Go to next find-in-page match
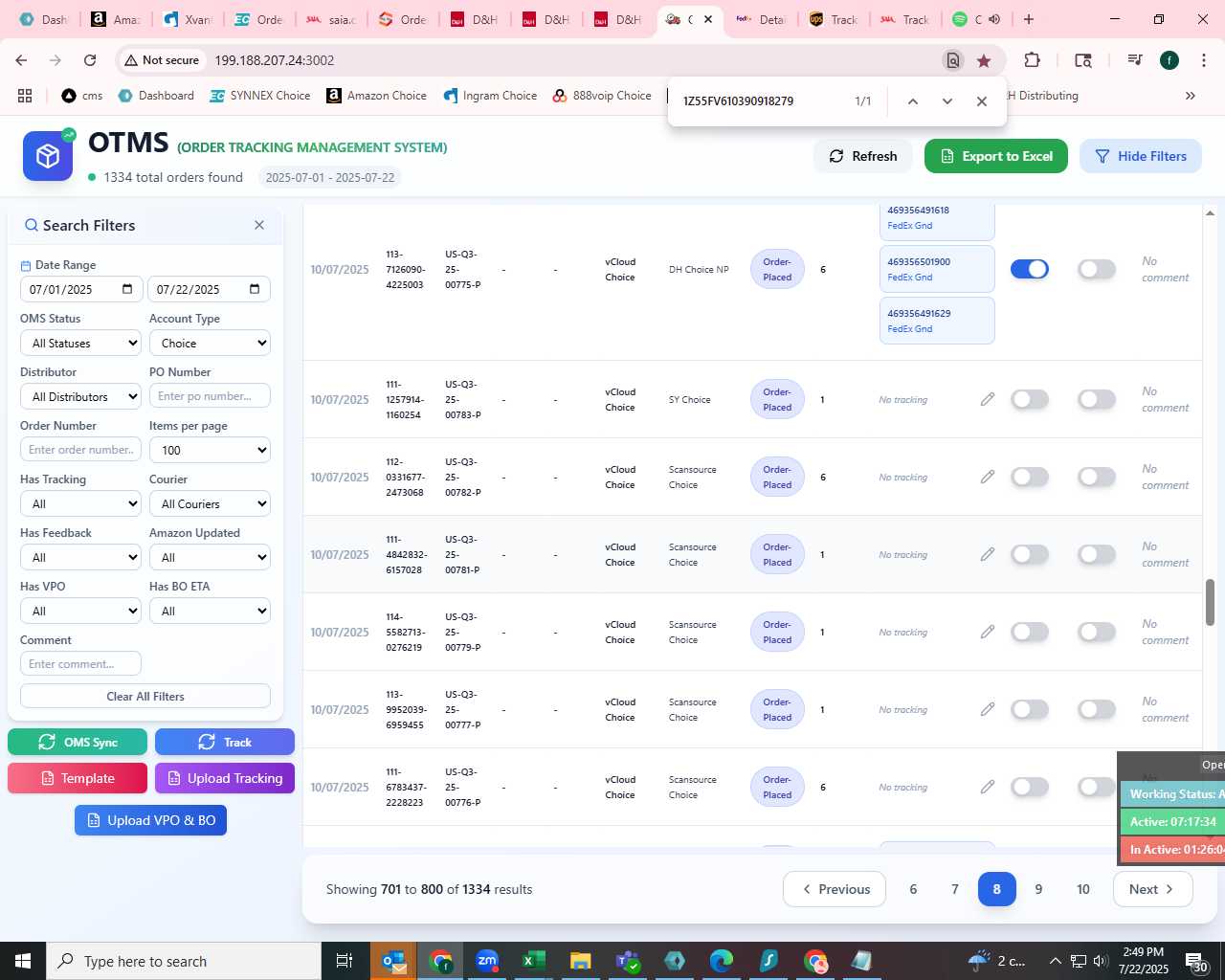This screenshot has width=1225, height=980. click(947, 101)
